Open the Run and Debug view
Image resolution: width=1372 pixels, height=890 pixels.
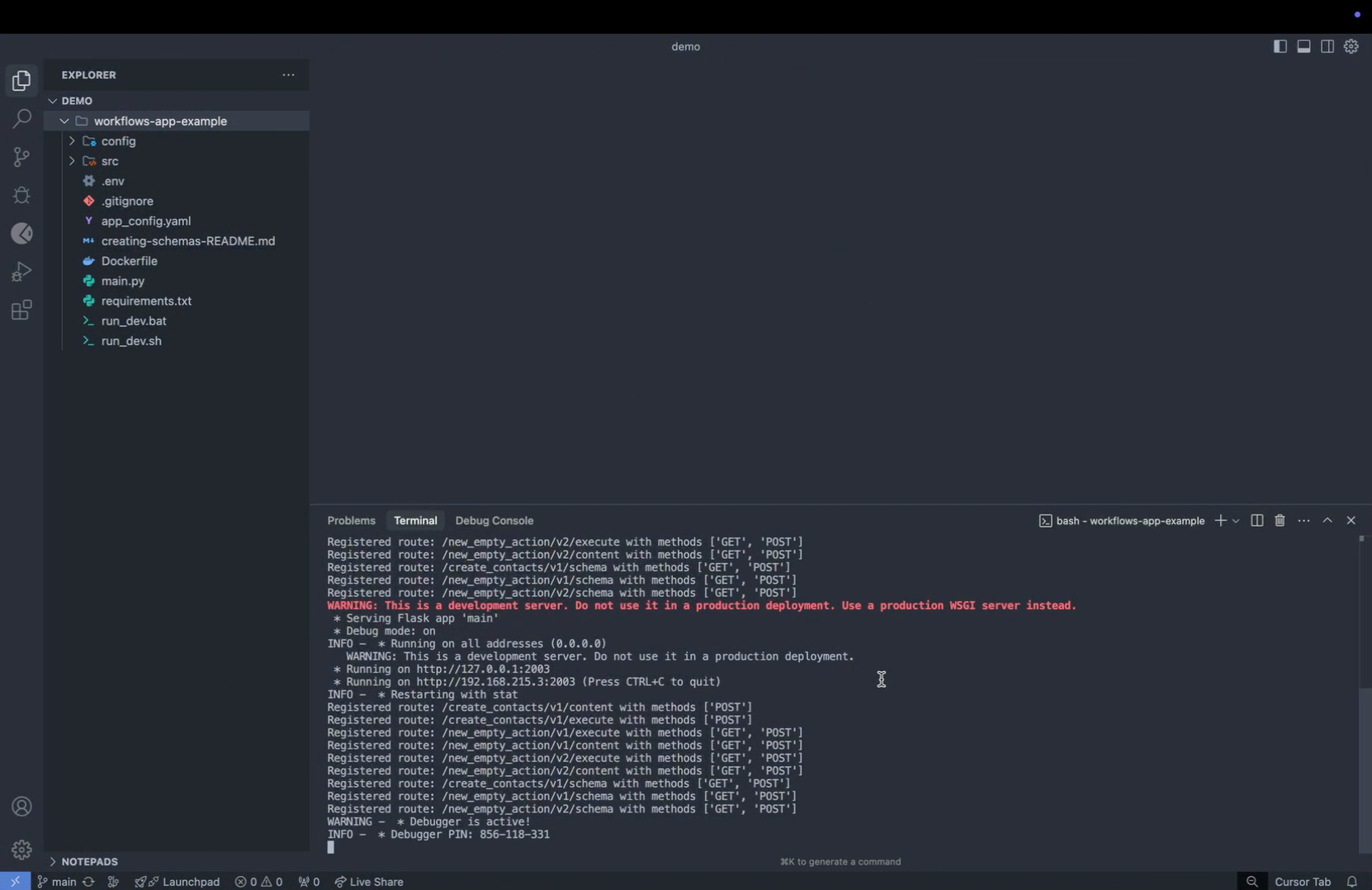(21, 272)
